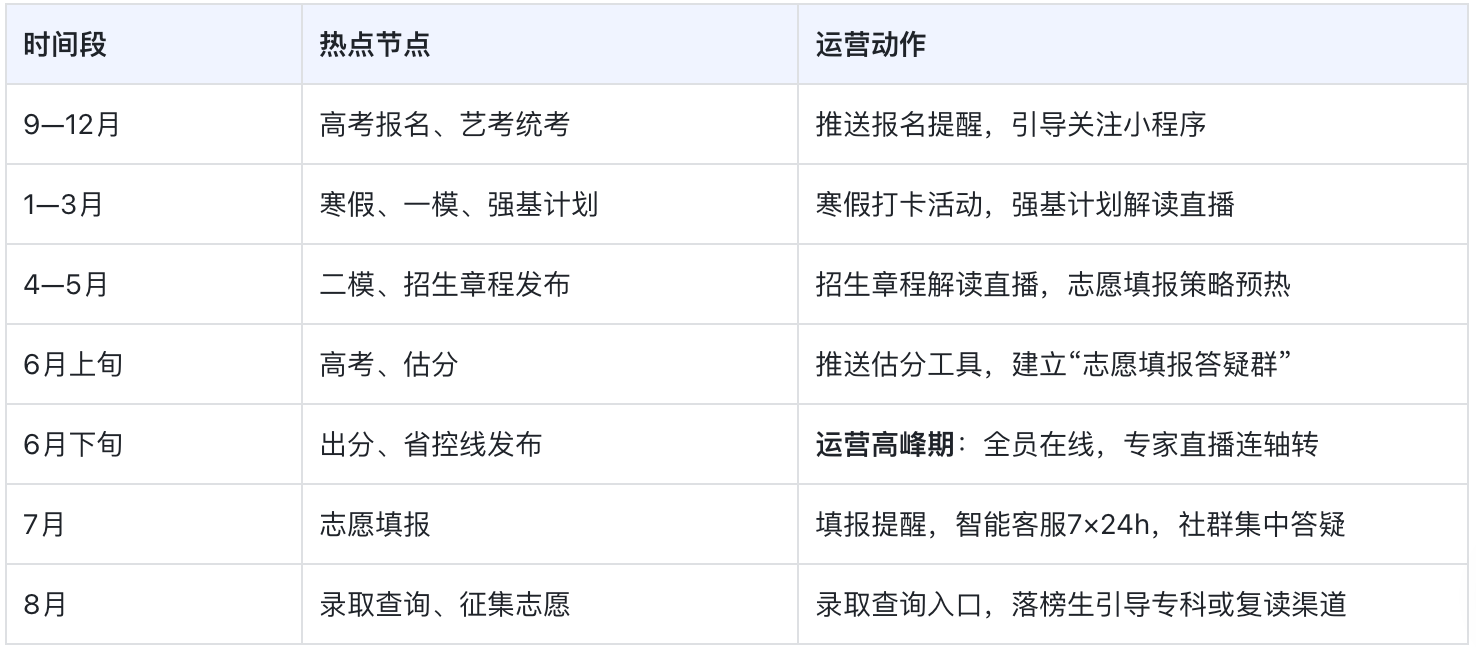Click the 6月下旬 time period cell
Viewport: 1476px width, 654px height.
pyautogui.click(x=73, y=445)
